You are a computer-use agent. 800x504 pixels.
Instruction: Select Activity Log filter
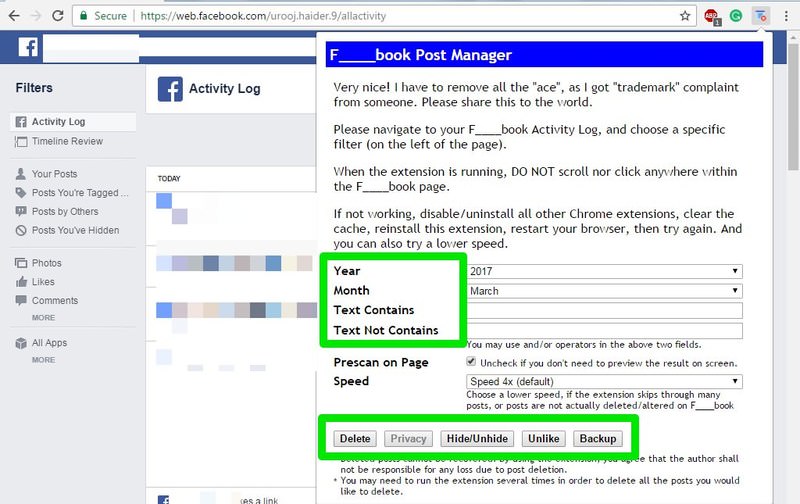[x=73, y=122]
